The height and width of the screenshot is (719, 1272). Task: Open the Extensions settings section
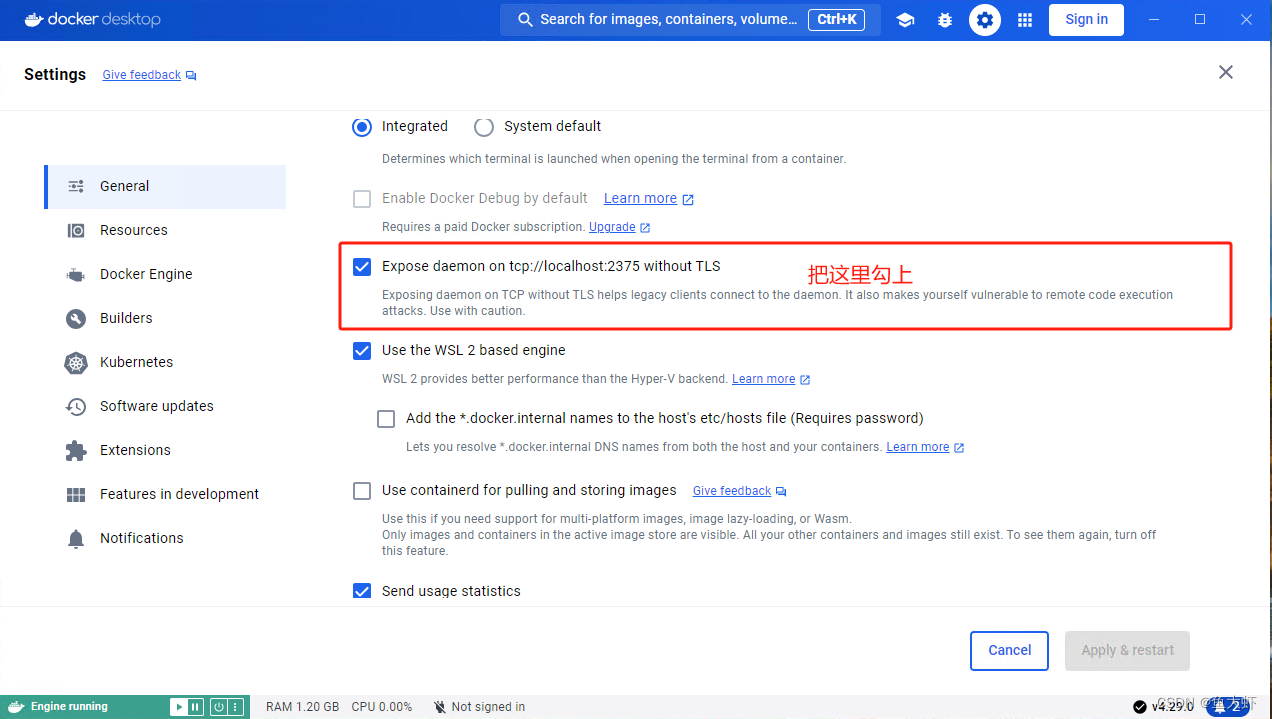click(x=166, y=450)
